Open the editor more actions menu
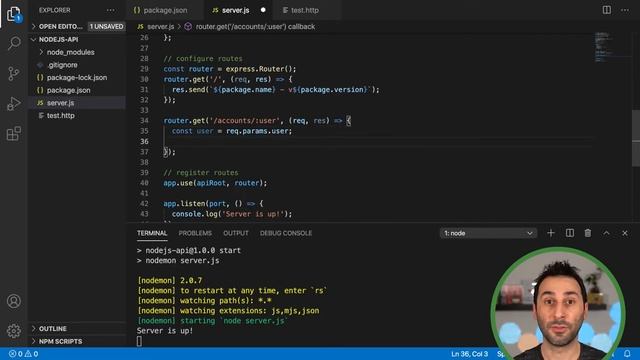 [x=625, y=10]
